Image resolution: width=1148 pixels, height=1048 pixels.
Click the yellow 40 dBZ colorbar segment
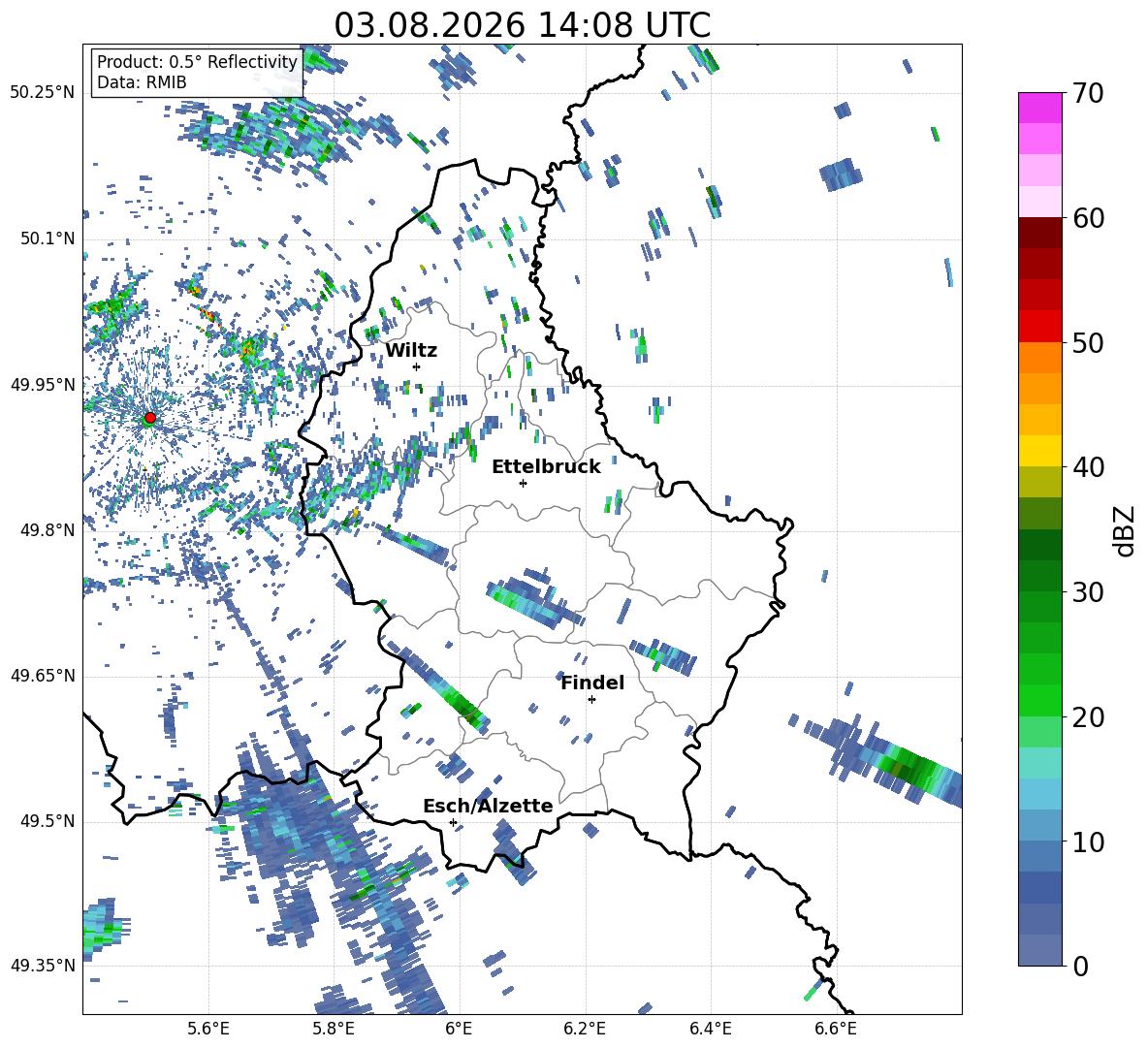tap(1039, 451)
